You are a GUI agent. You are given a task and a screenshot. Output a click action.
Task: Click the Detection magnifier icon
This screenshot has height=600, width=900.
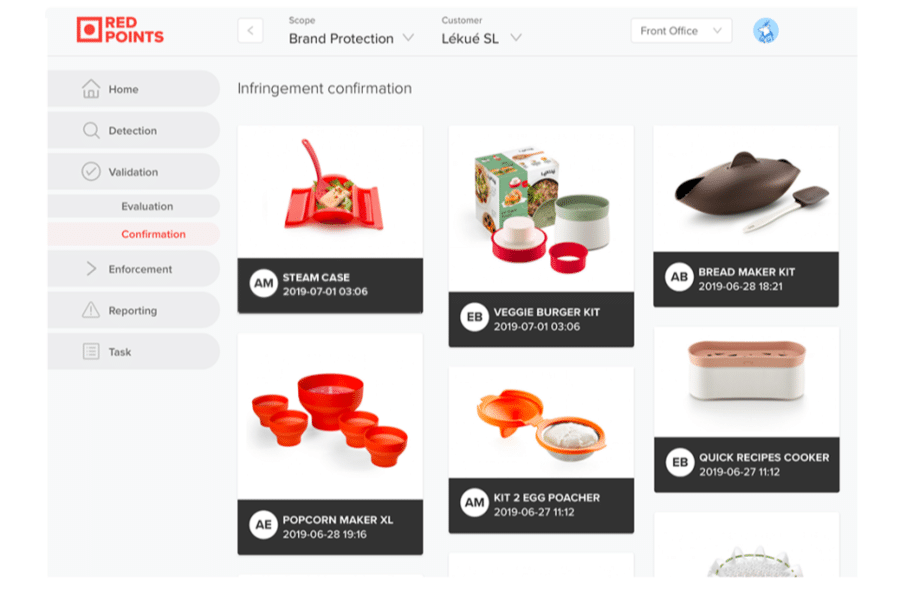(91, 130)
